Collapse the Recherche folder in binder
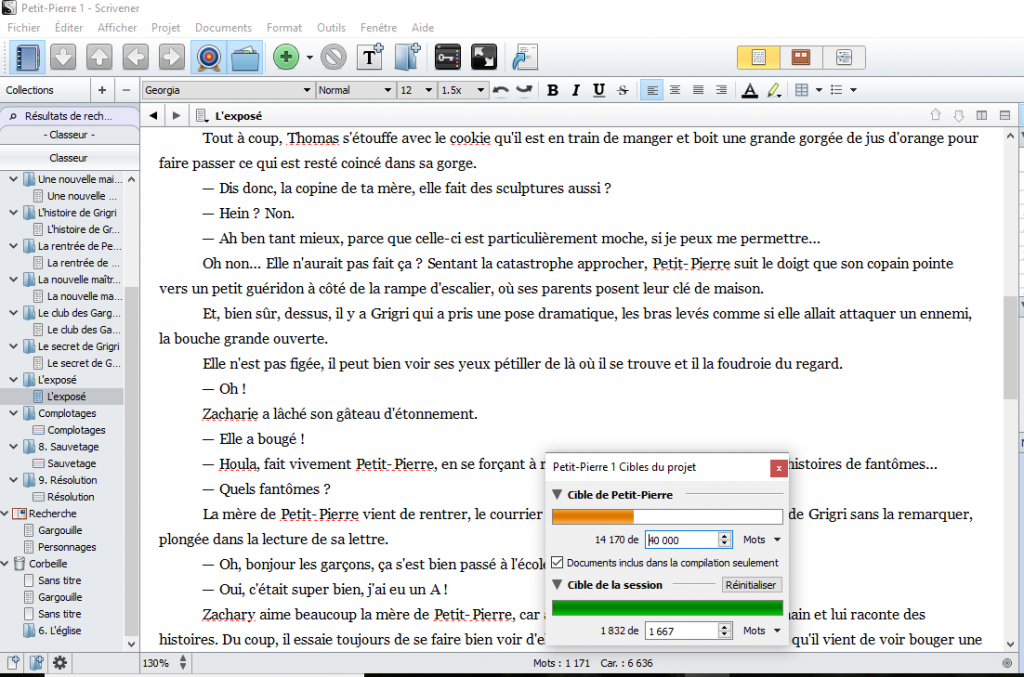Image resolution: width=1024 pixels, height=677 pixels. pos(5,513)
